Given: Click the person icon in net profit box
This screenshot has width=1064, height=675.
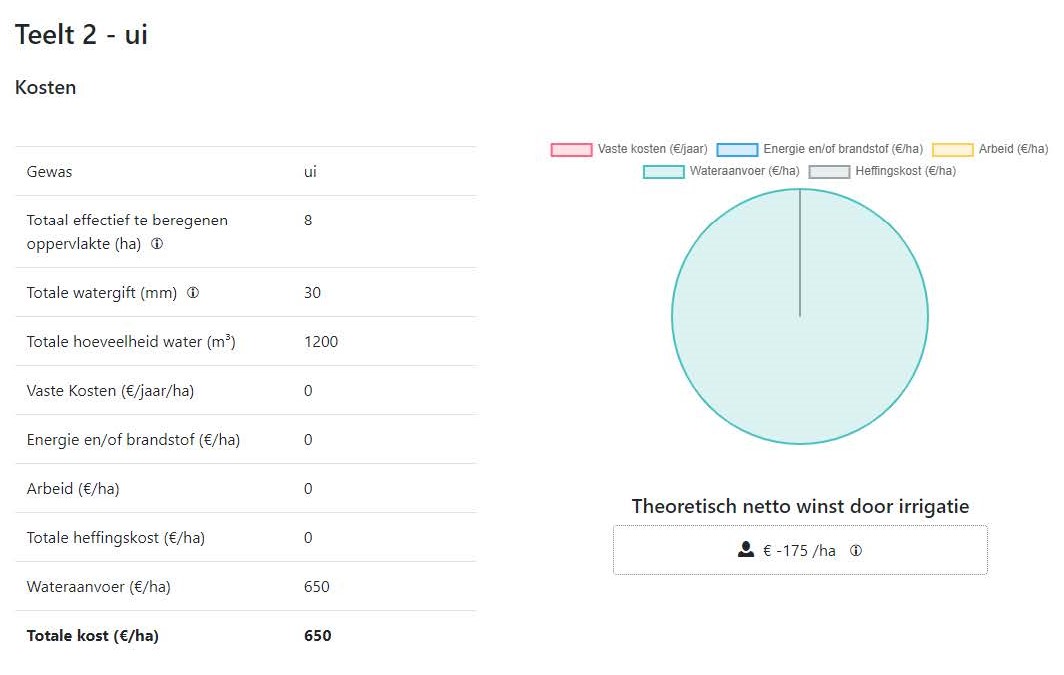Looking at the screenshot, I should (746, 550).
